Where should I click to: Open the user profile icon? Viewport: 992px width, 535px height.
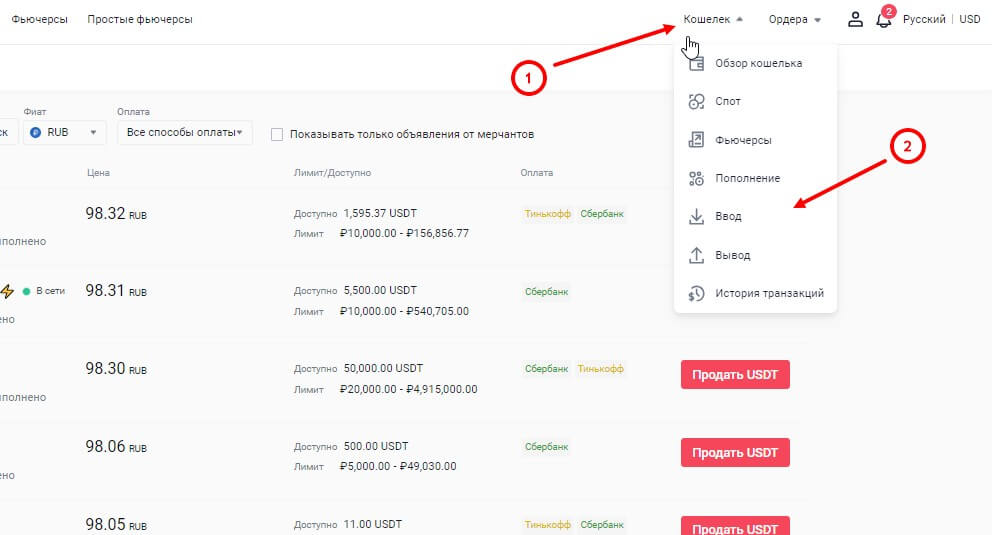pos(855,19)
